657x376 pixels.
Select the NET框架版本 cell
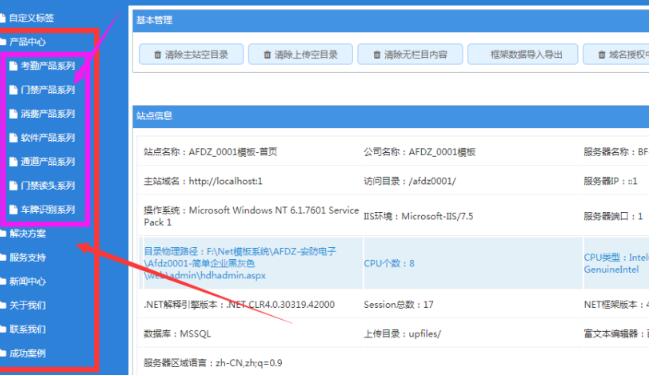[616, 304]
